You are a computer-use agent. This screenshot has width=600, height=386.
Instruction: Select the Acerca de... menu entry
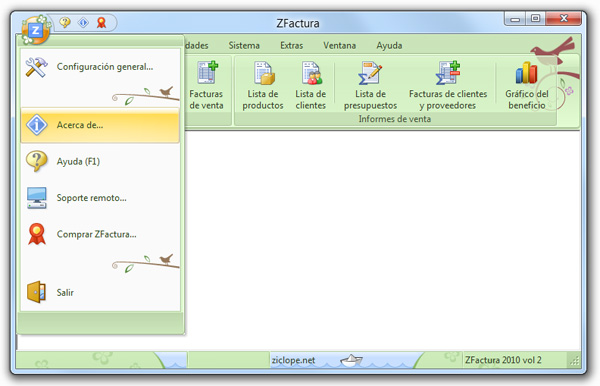click(x=100, y=125)
